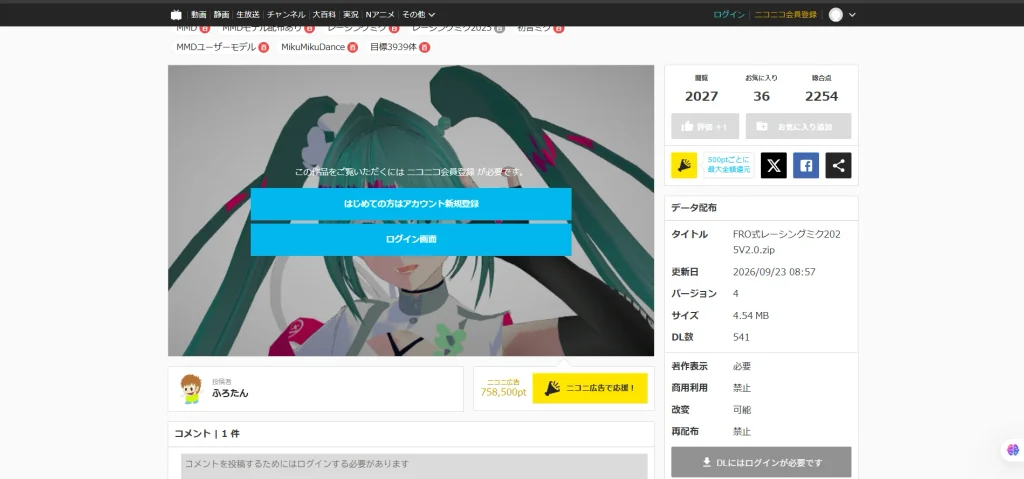Click the ニコニコ会員登録 link in the preview message

(441, 173)
